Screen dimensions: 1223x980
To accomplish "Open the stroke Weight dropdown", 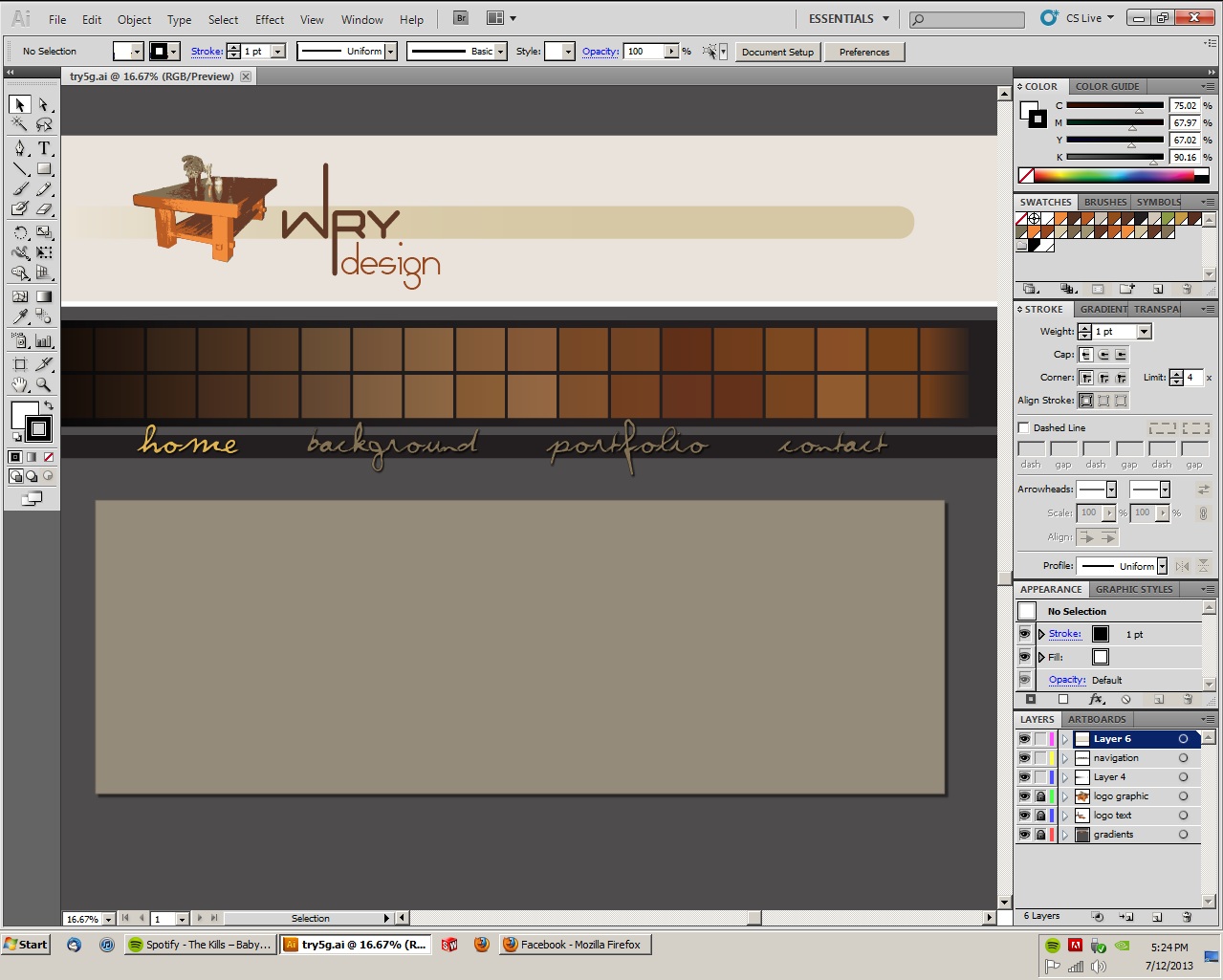I will tap(1145, 332).
